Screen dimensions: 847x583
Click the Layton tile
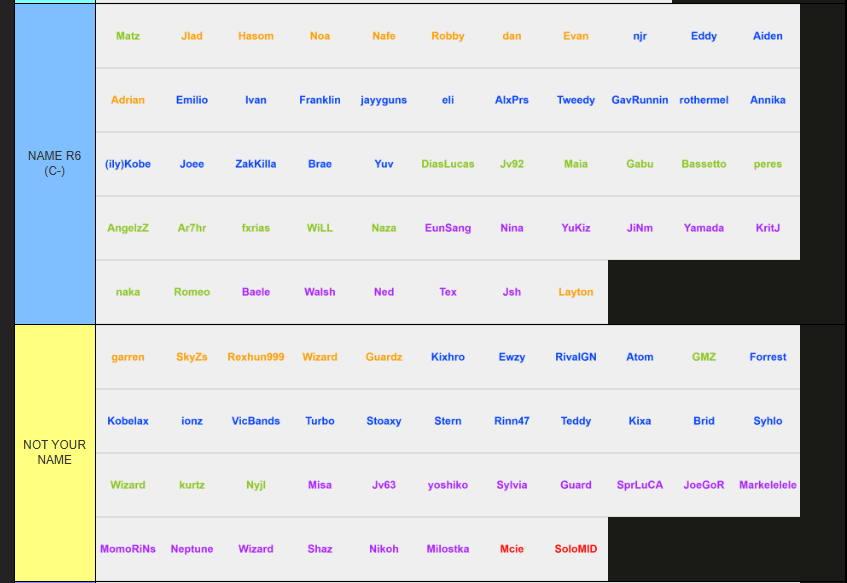coord(576,292)
